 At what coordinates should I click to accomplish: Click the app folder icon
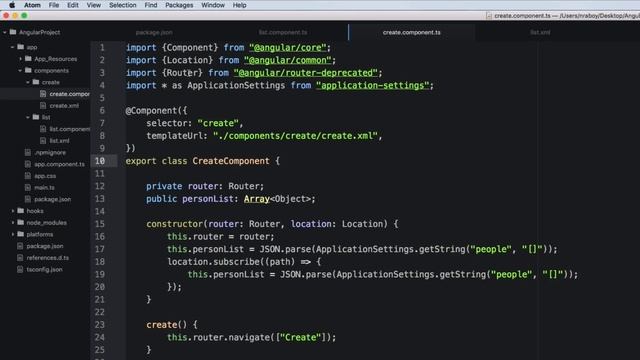20,47
